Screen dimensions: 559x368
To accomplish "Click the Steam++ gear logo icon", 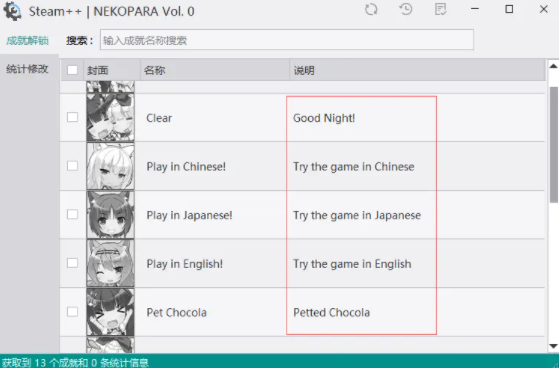I will tap(12, 11).
